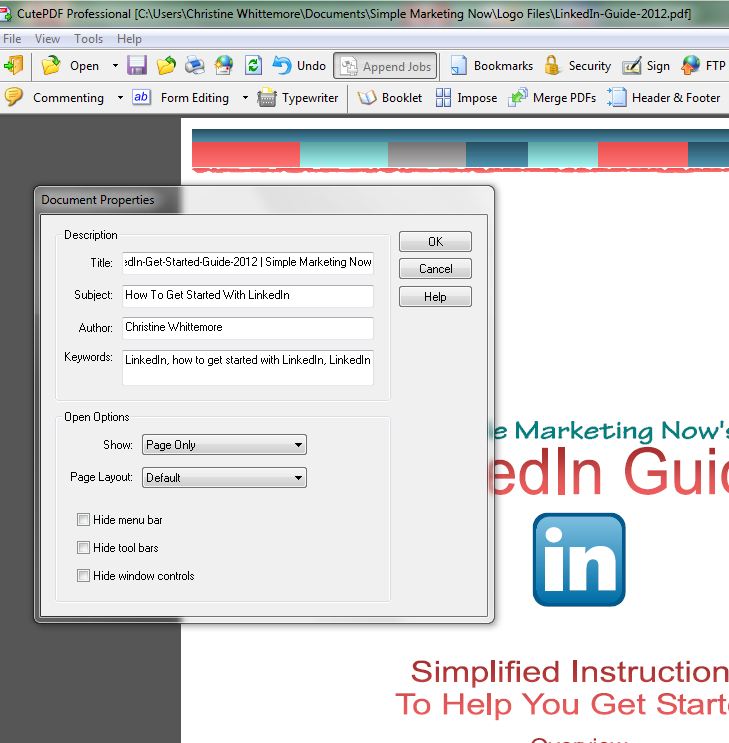Click the green refresh page icon
Screen dimensions: 729x743
[253, 65]
